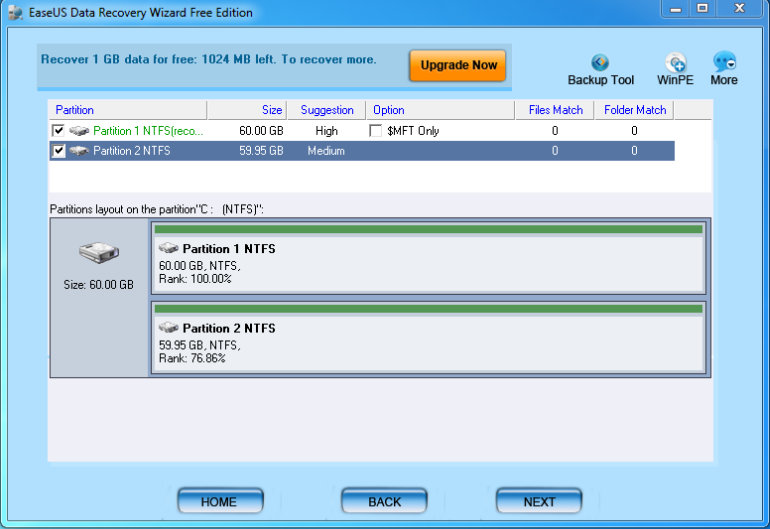770x529 pixels.
Task: Click the 60.00 GB size cell
Action: coord(261,131)
